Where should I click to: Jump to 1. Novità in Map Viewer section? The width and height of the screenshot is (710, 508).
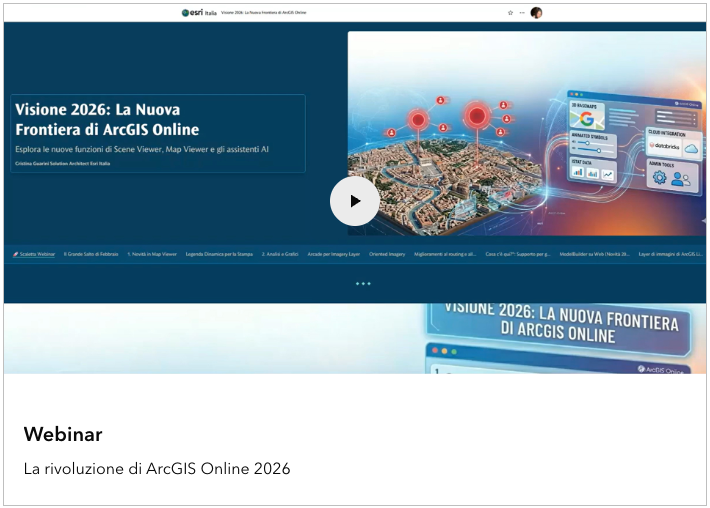coord(152,254)
